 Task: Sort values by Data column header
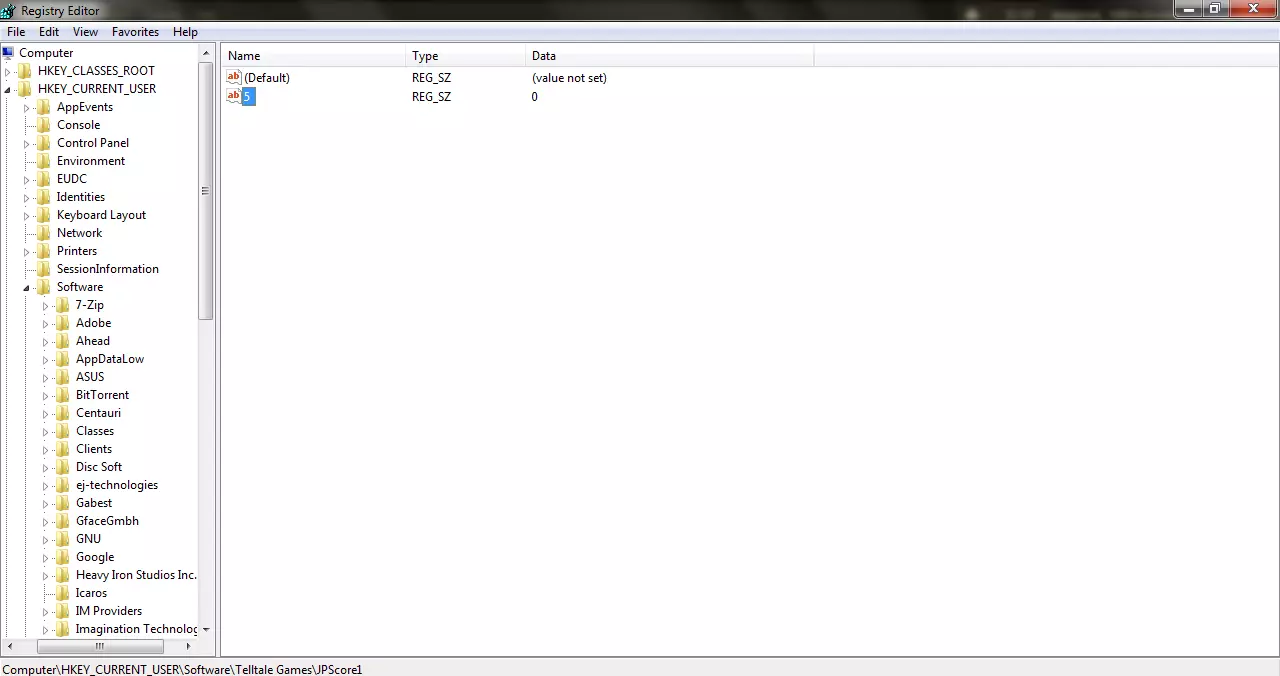(x=669, y=56)
